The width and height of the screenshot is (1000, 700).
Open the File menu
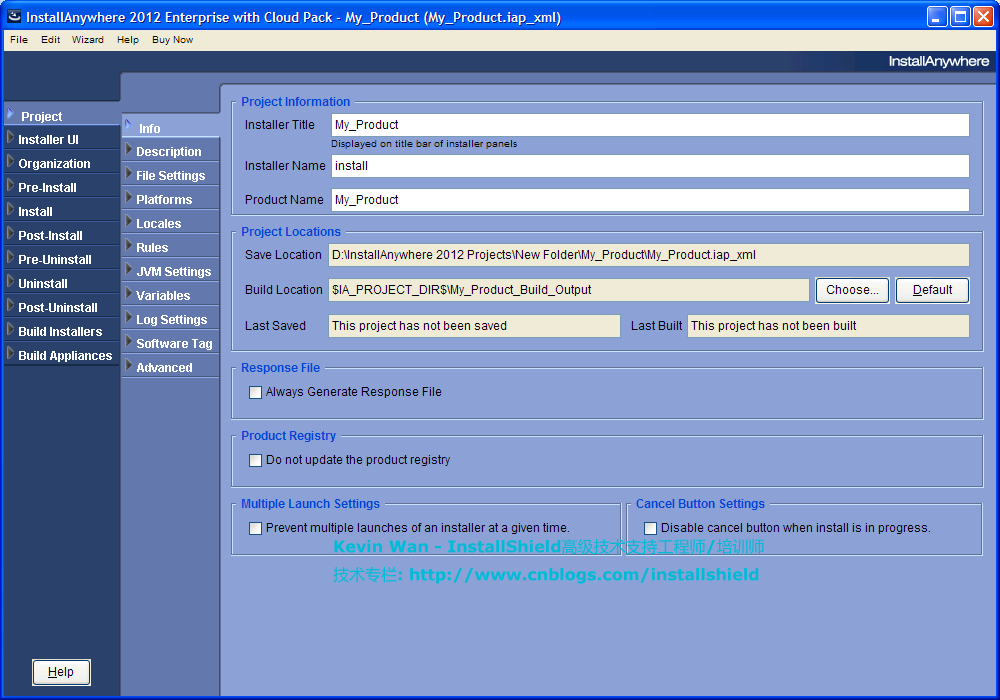(19, 40)
